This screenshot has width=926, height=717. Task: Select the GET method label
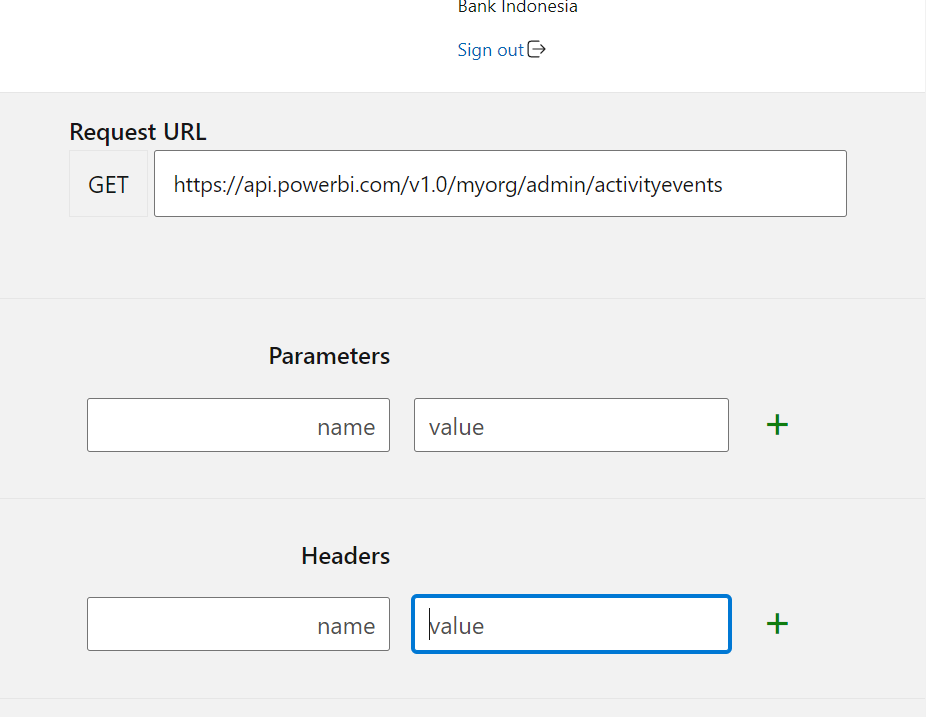click(x=108, y=184)
